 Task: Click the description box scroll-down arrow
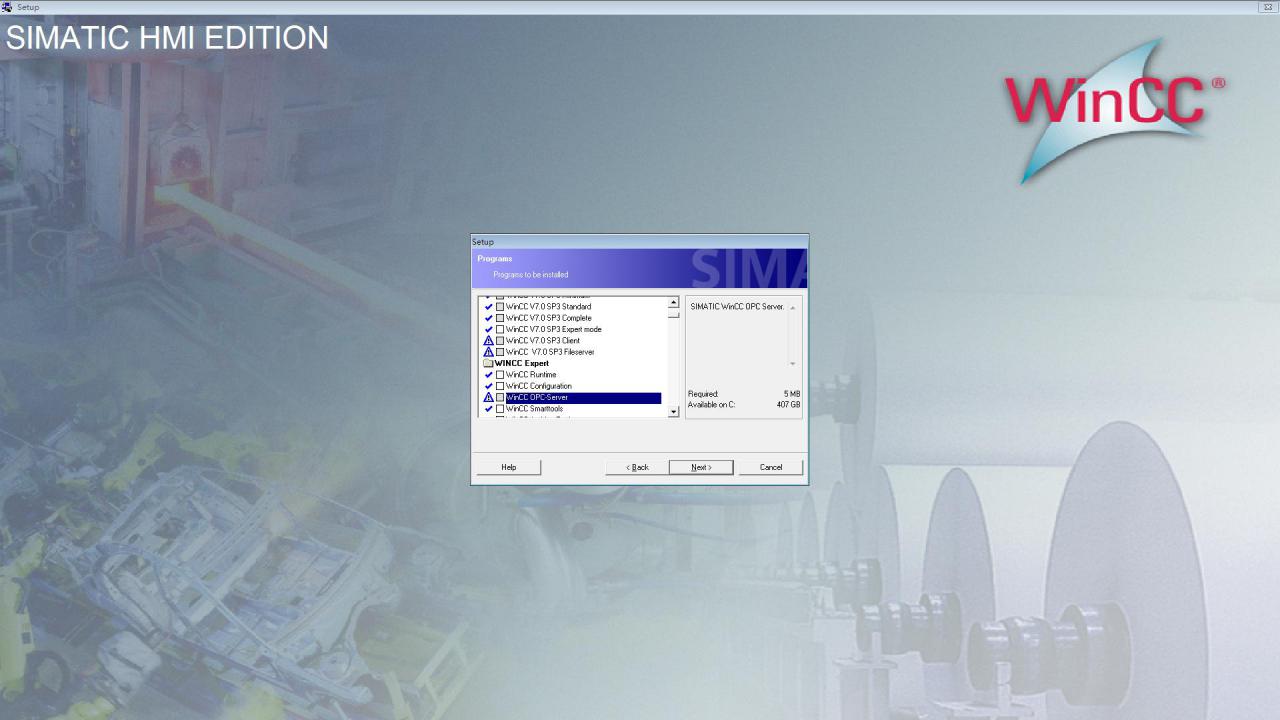pos(793,364)
